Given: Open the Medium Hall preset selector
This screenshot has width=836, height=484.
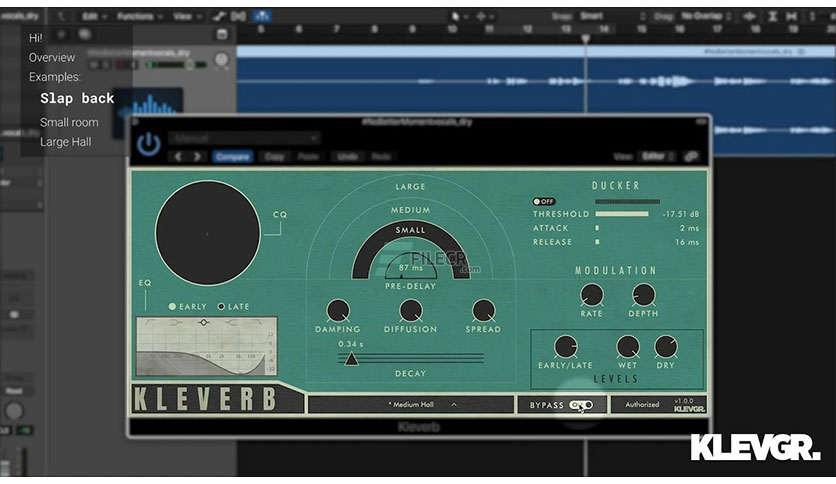Looking at the screenshot, I should coord(411,405).
